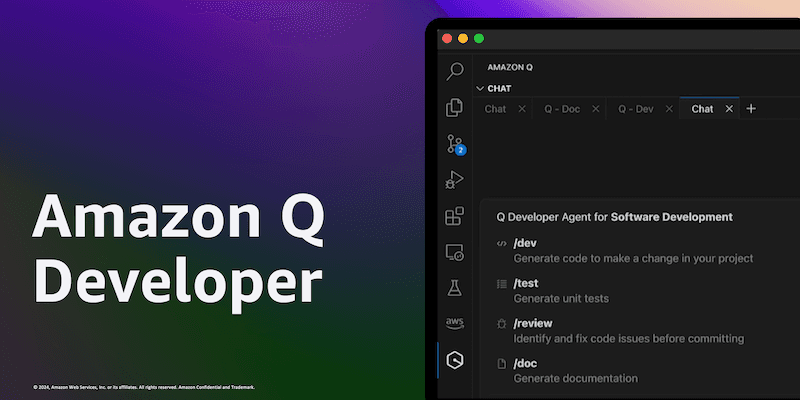Switch to the Q - Doc tab

(x=561, y=109)
